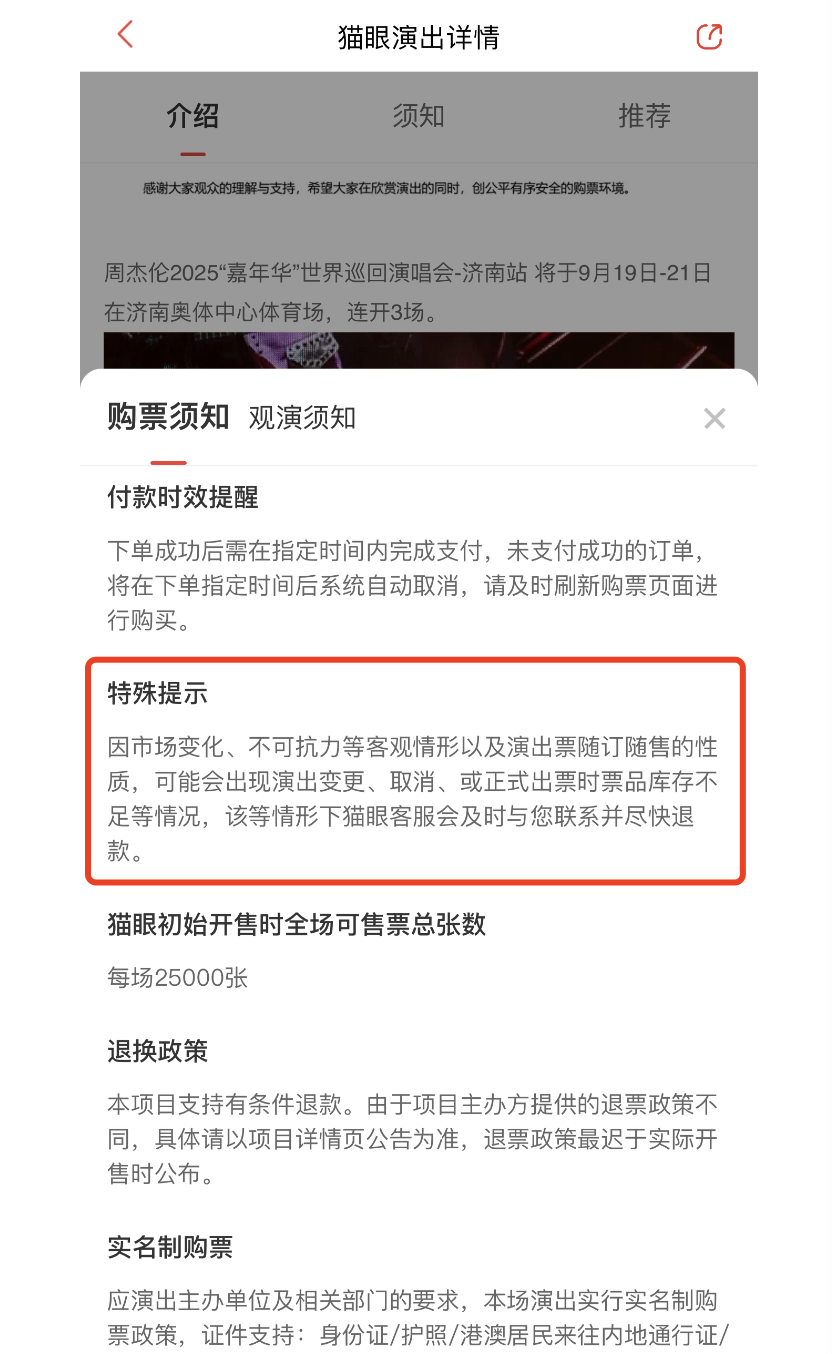Screen dimensions: 832x1354
Task: Open the share icon at top right
Action: [709, 36]
